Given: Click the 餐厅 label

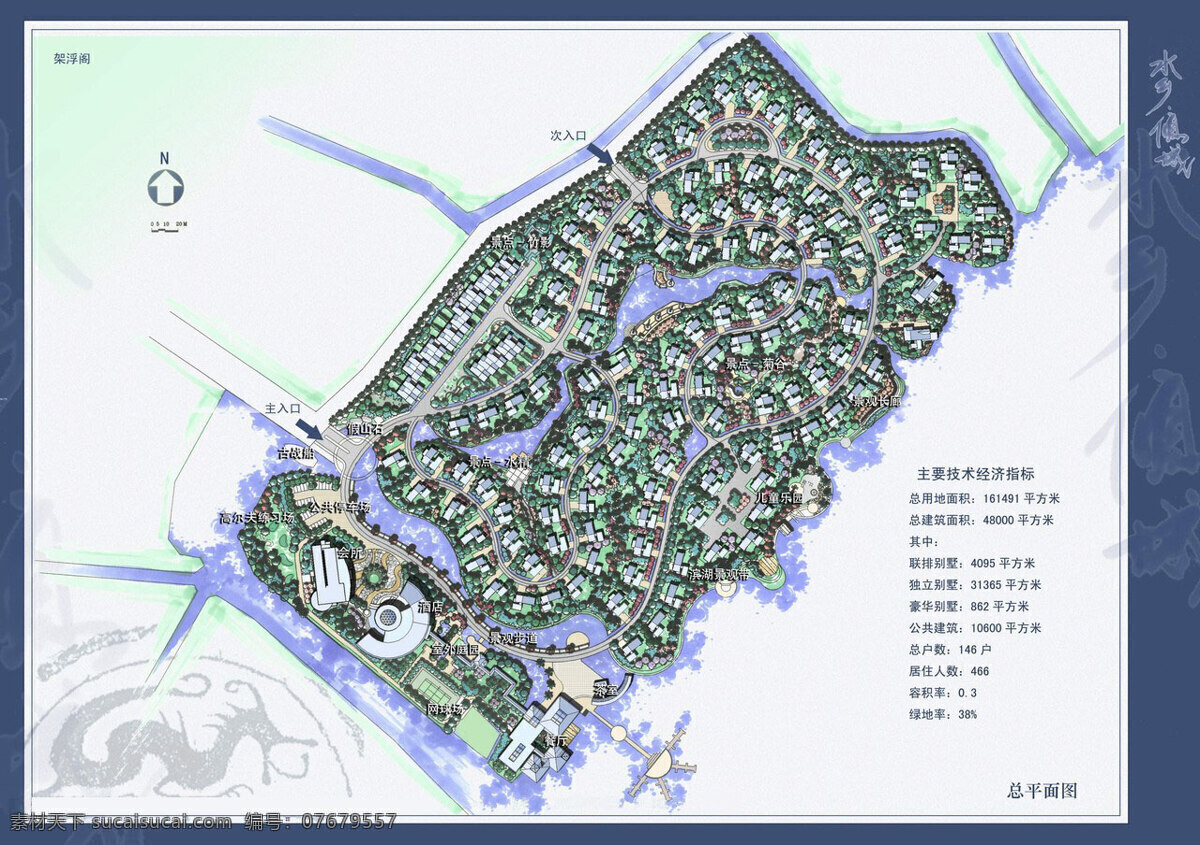Looking at the screenshot, I should pos(557,741).
